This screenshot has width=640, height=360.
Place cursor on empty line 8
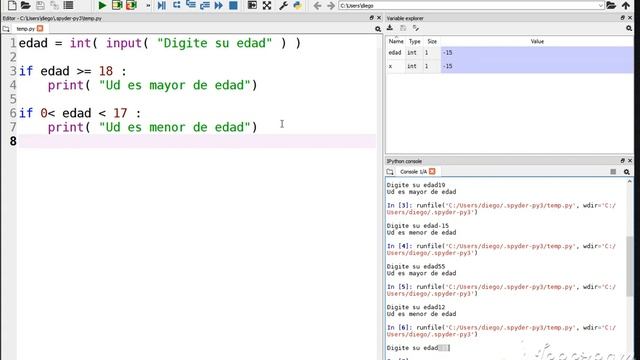tap(197, 141)
